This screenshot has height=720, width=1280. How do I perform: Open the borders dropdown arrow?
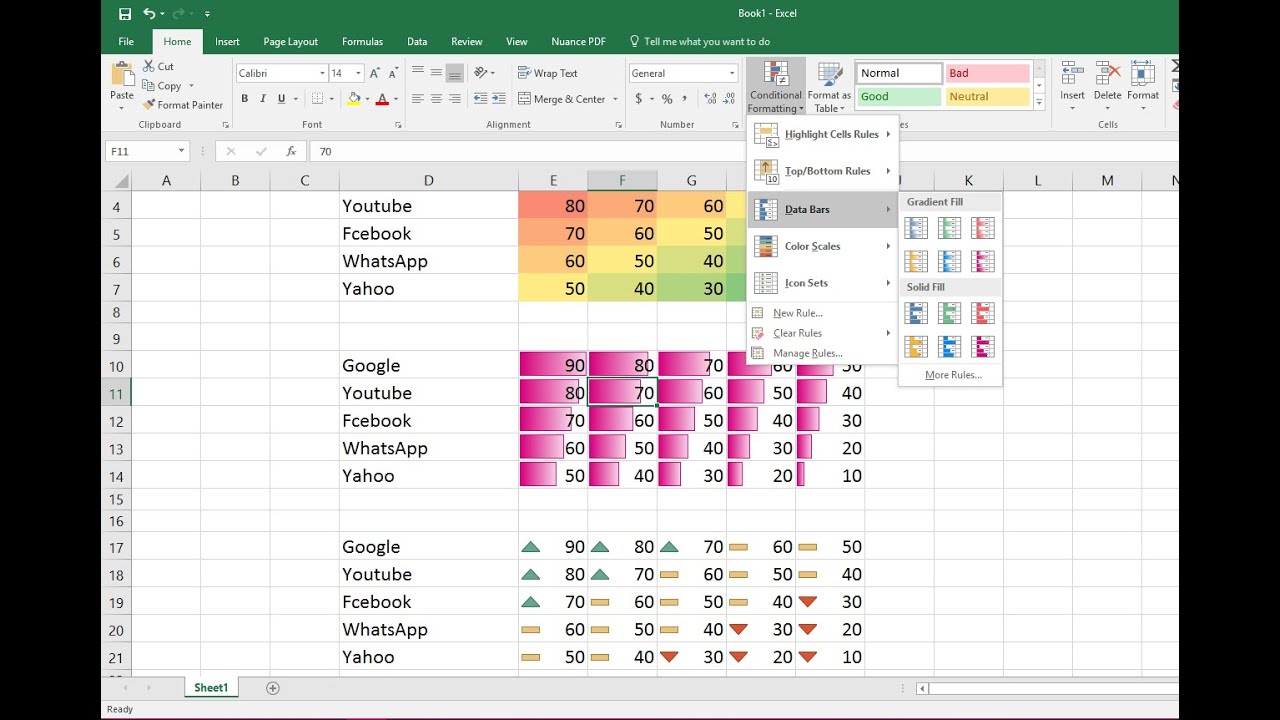click(332, 99)
